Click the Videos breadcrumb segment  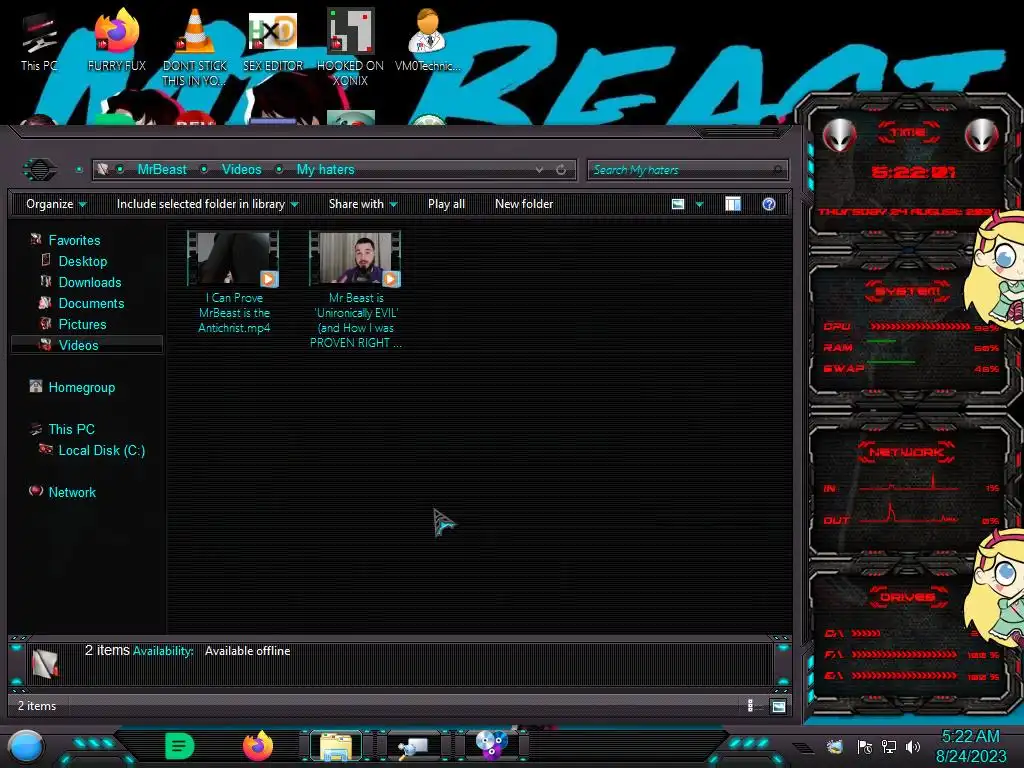[x=241, y=170]
